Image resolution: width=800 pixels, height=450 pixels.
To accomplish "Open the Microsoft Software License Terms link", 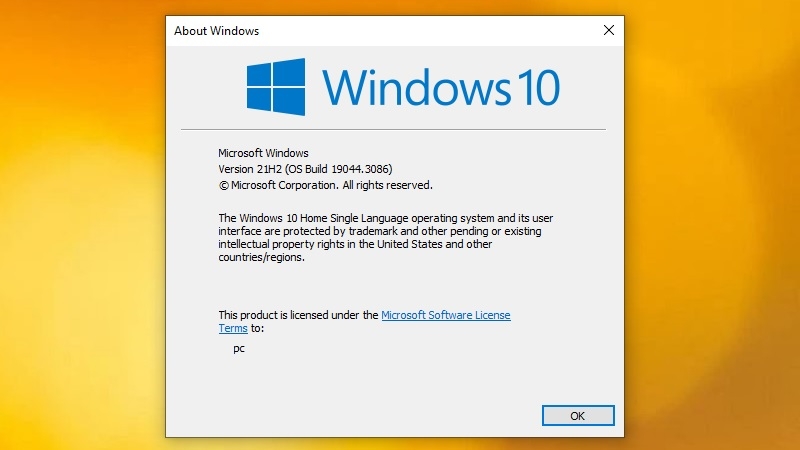I will 445,315.
